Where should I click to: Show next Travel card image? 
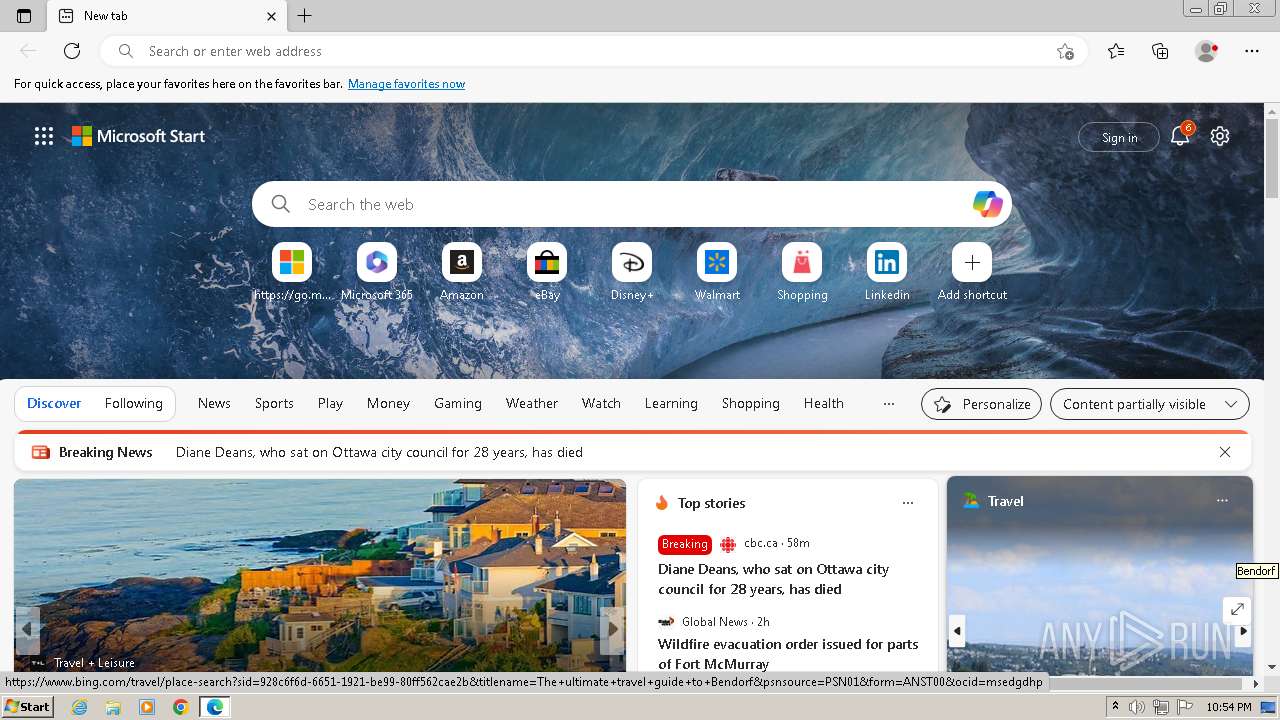point(1243,631)
